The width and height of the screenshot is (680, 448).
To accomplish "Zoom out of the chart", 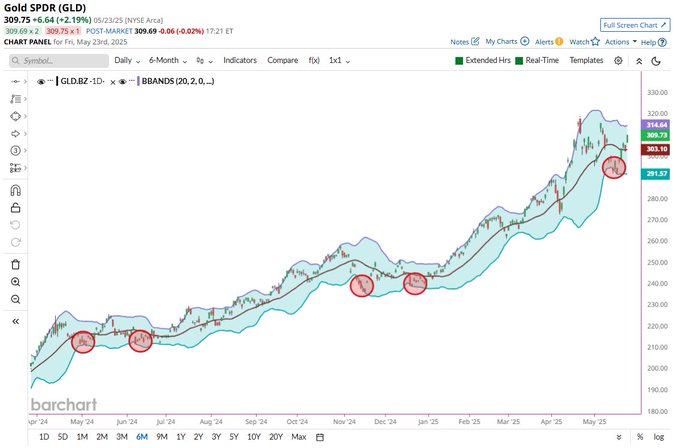I will pos(16,299).
